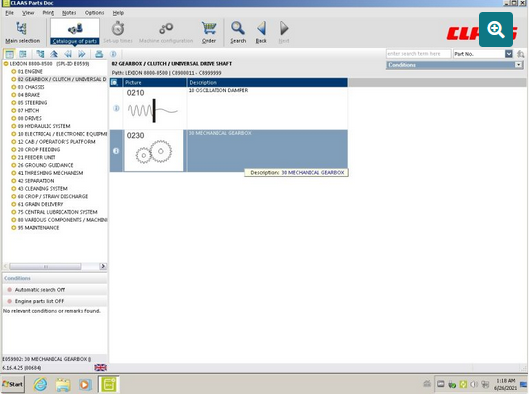Click the Windows Start button

click(13, 384)
